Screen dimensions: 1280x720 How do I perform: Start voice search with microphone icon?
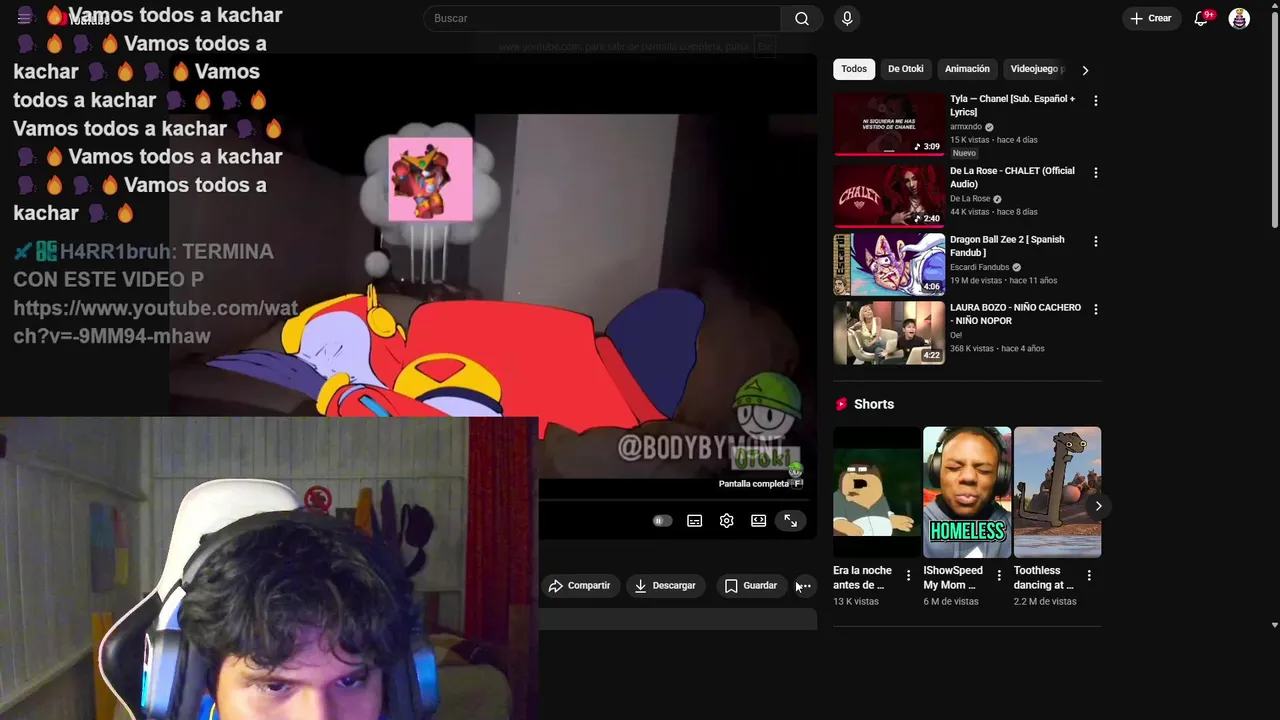click(847, 18)
